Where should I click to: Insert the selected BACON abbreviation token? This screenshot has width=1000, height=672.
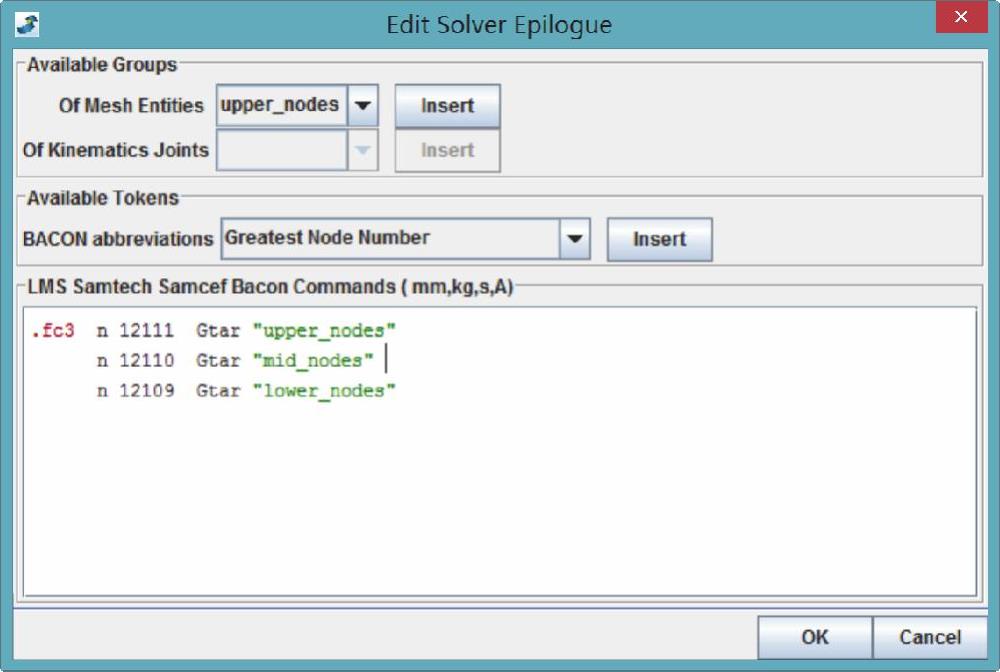tap(659, 239)
